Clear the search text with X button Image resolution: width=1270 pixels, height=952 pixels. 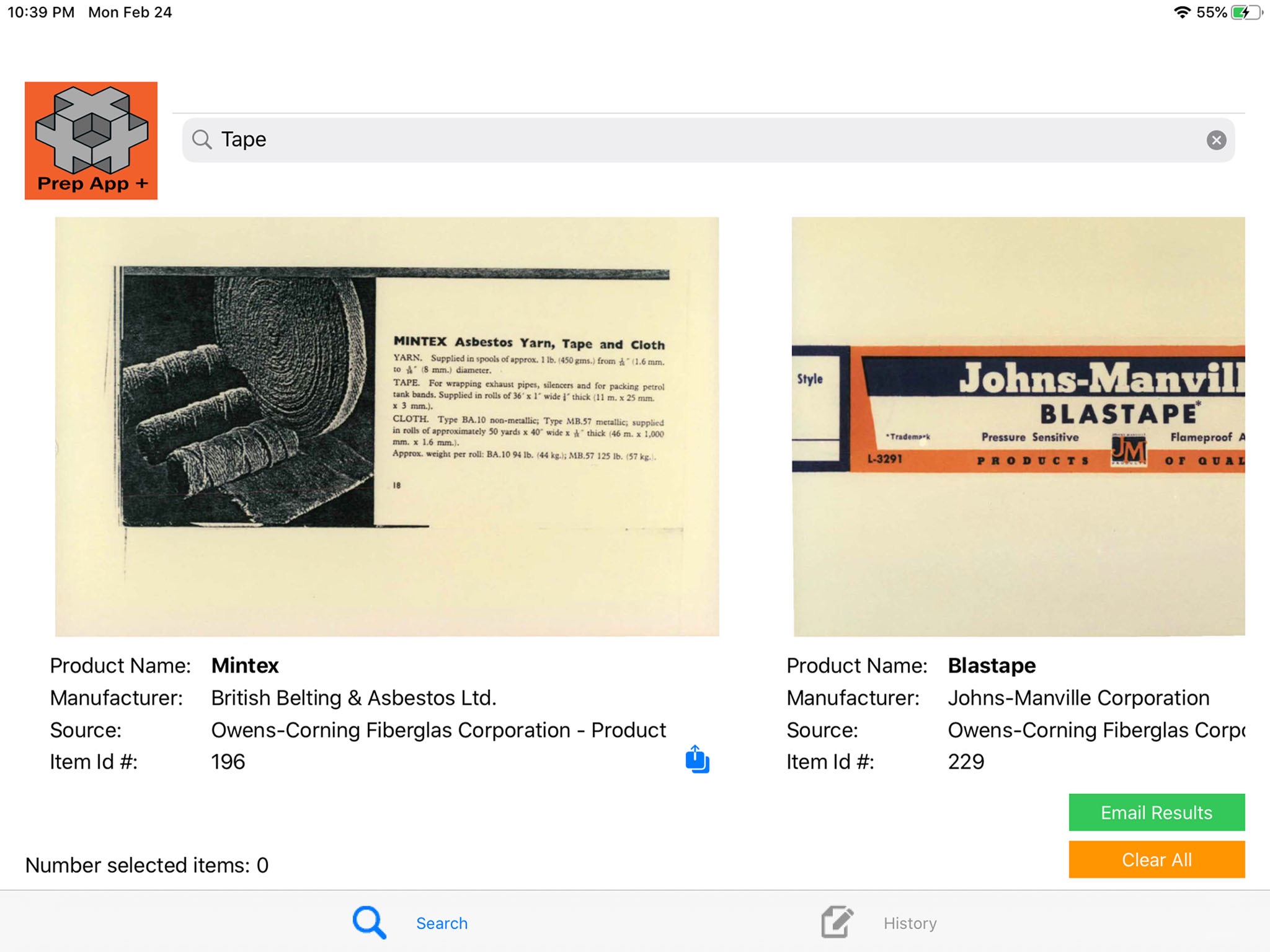pos(1216,140)
